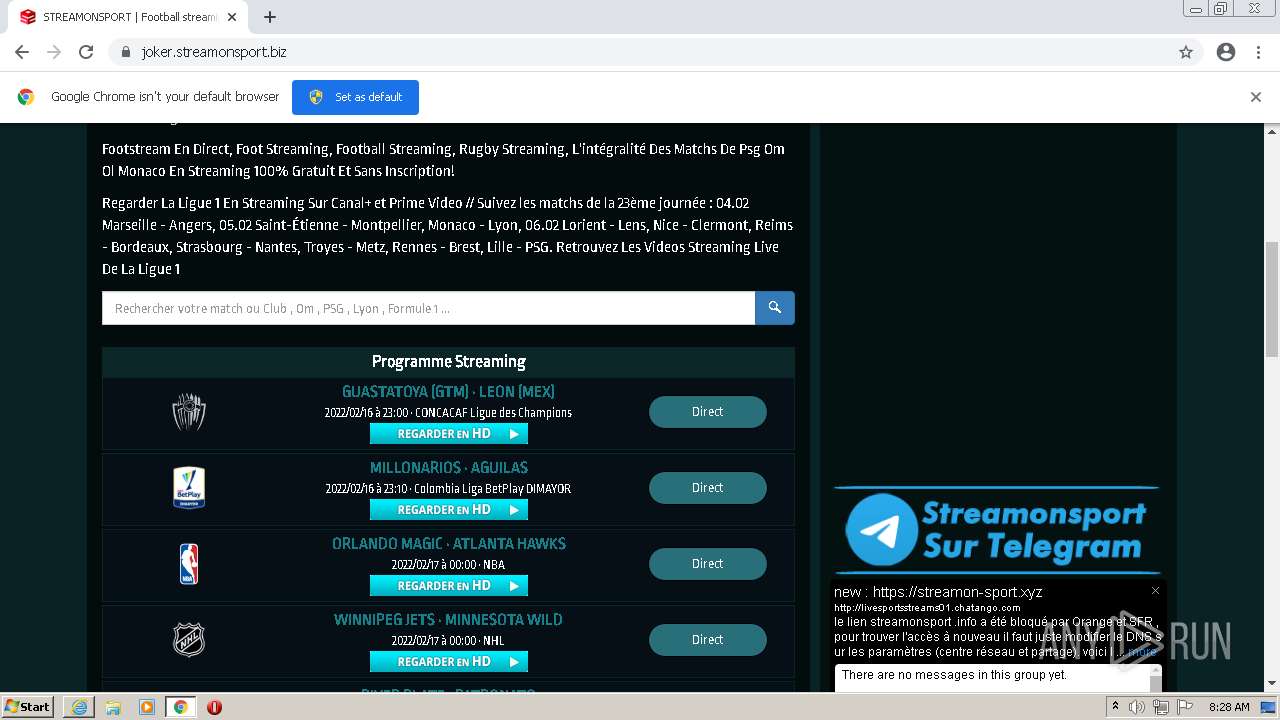Click the blue search magnifier button
1280x720 pixels.
(775, 308)
